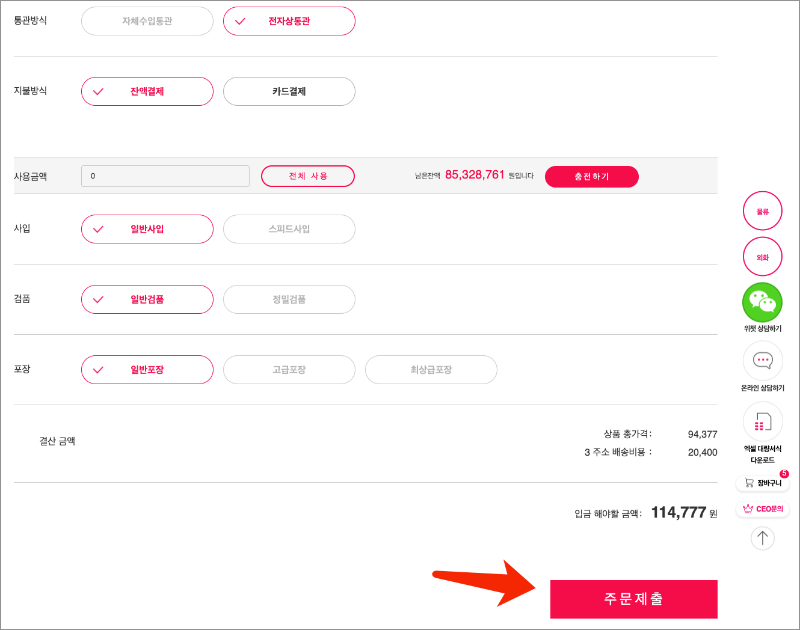
Task: Choose 전자상통관 customs option
Action: click(x=289, y=21)
